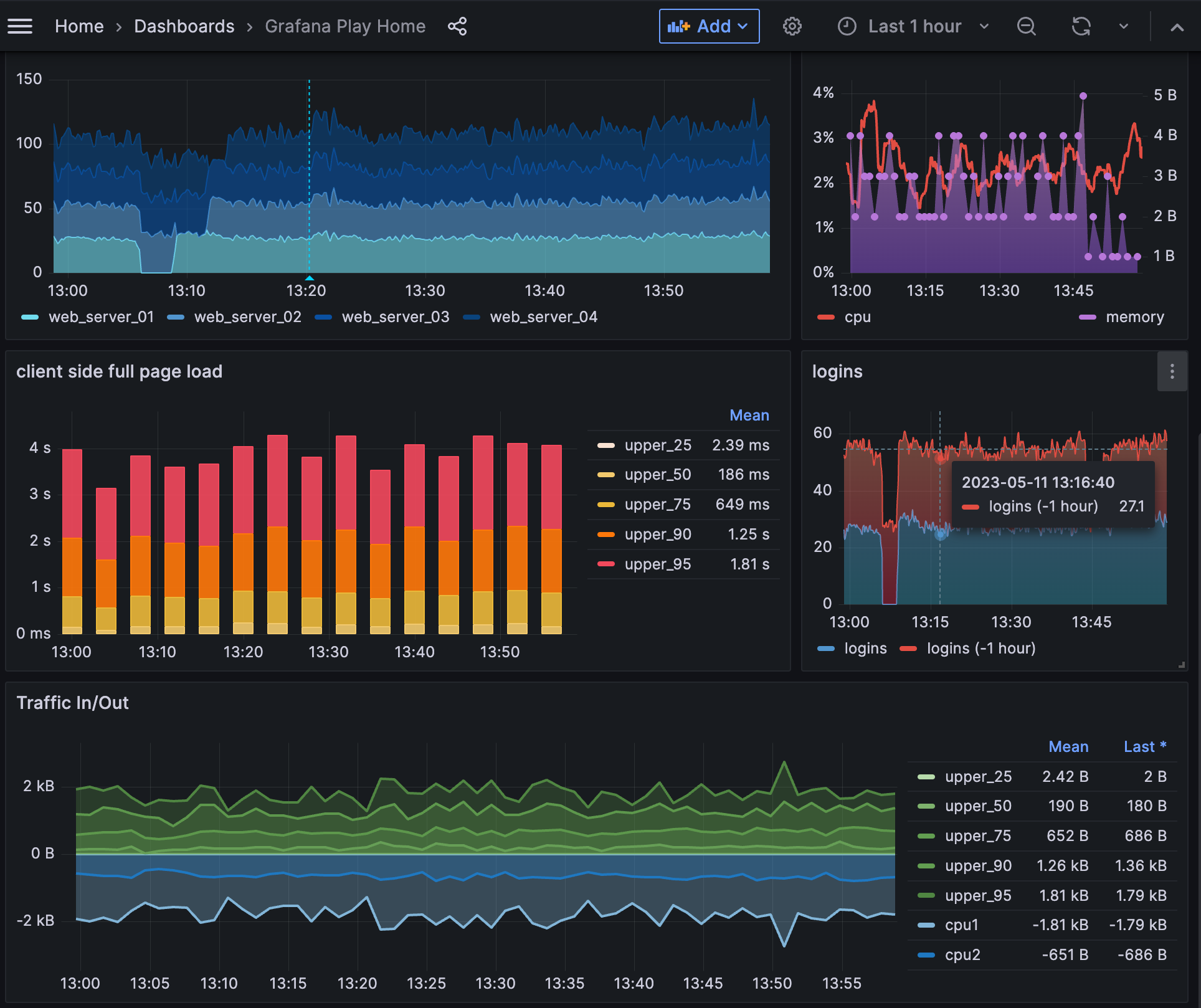Open the Grafana Play Home dashboard link
The height and width of the screenshot is (1008, 1201).
click(345, 26)
